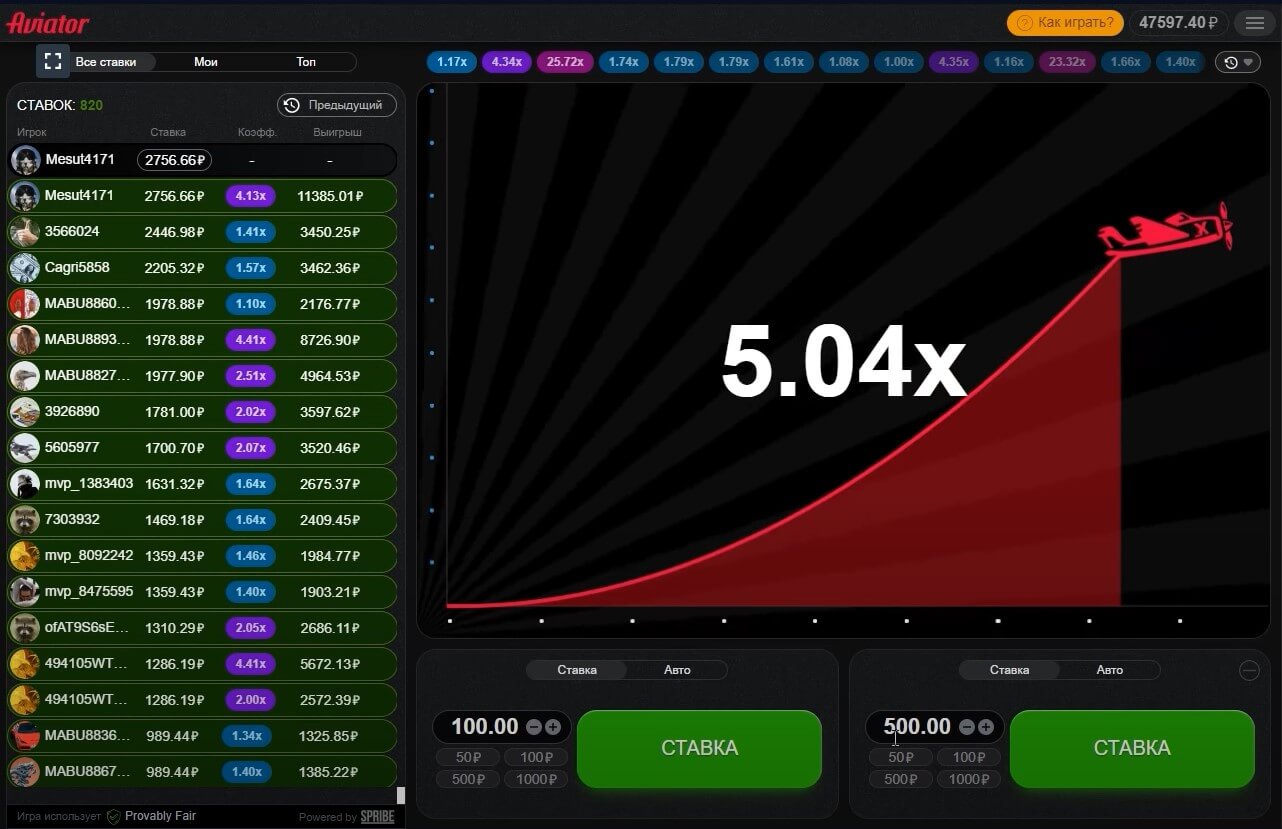Click 23.32x history multiplier chip
Viewport: 1282px width, 829px height.
pos(1068,62)
